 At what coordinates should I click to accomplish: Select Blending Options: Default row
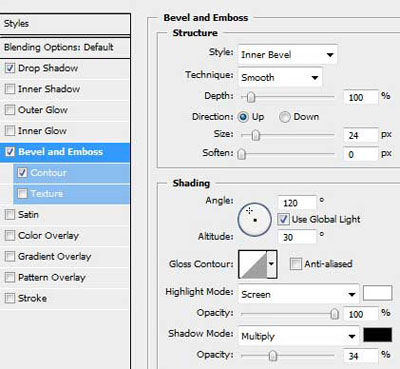point(65,47)
